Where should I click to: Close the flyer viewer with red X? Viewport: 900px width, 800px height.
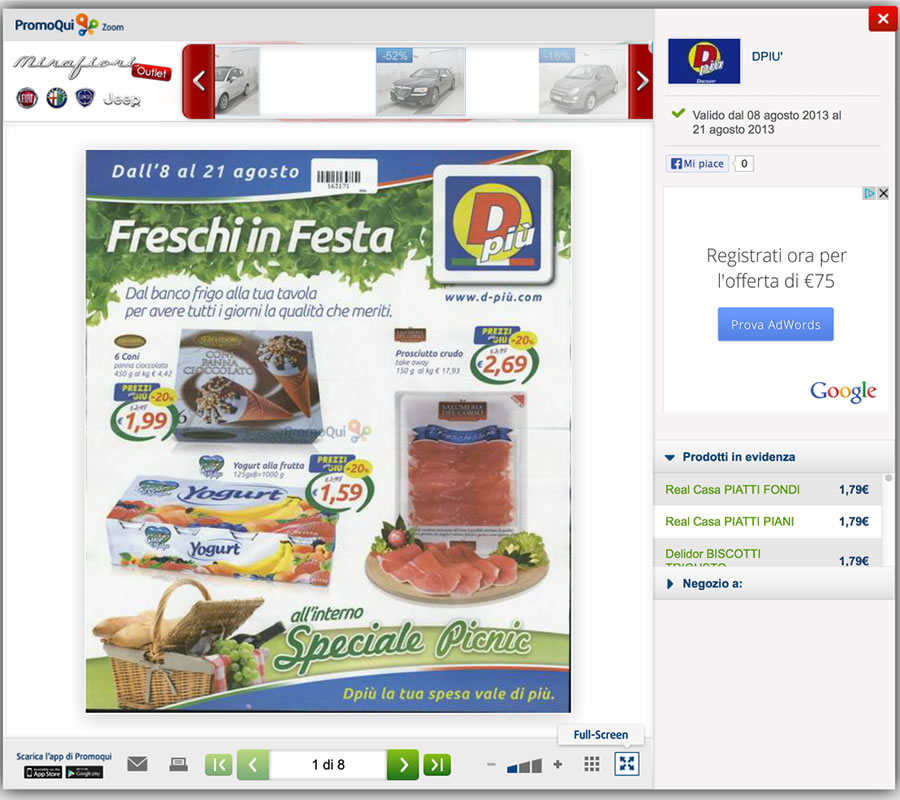[x=883, y=19]
